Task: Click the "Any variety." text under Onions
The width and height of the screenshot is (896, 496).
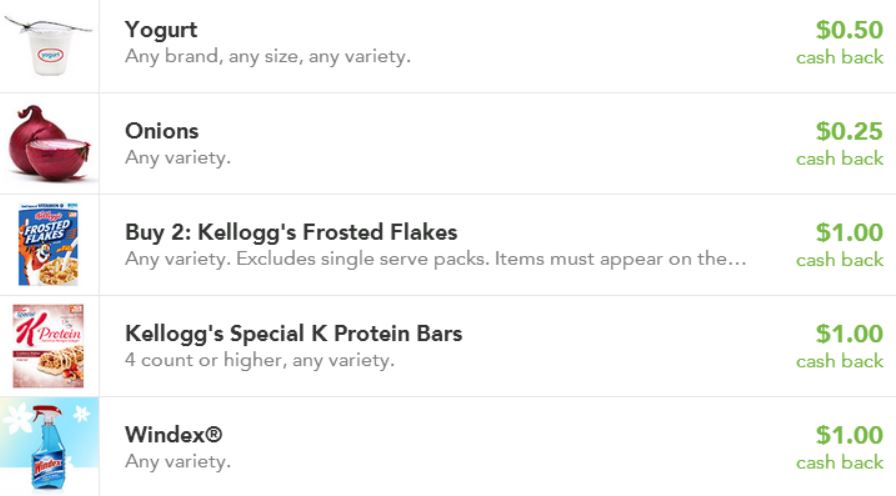Action: tap(177, 158)
